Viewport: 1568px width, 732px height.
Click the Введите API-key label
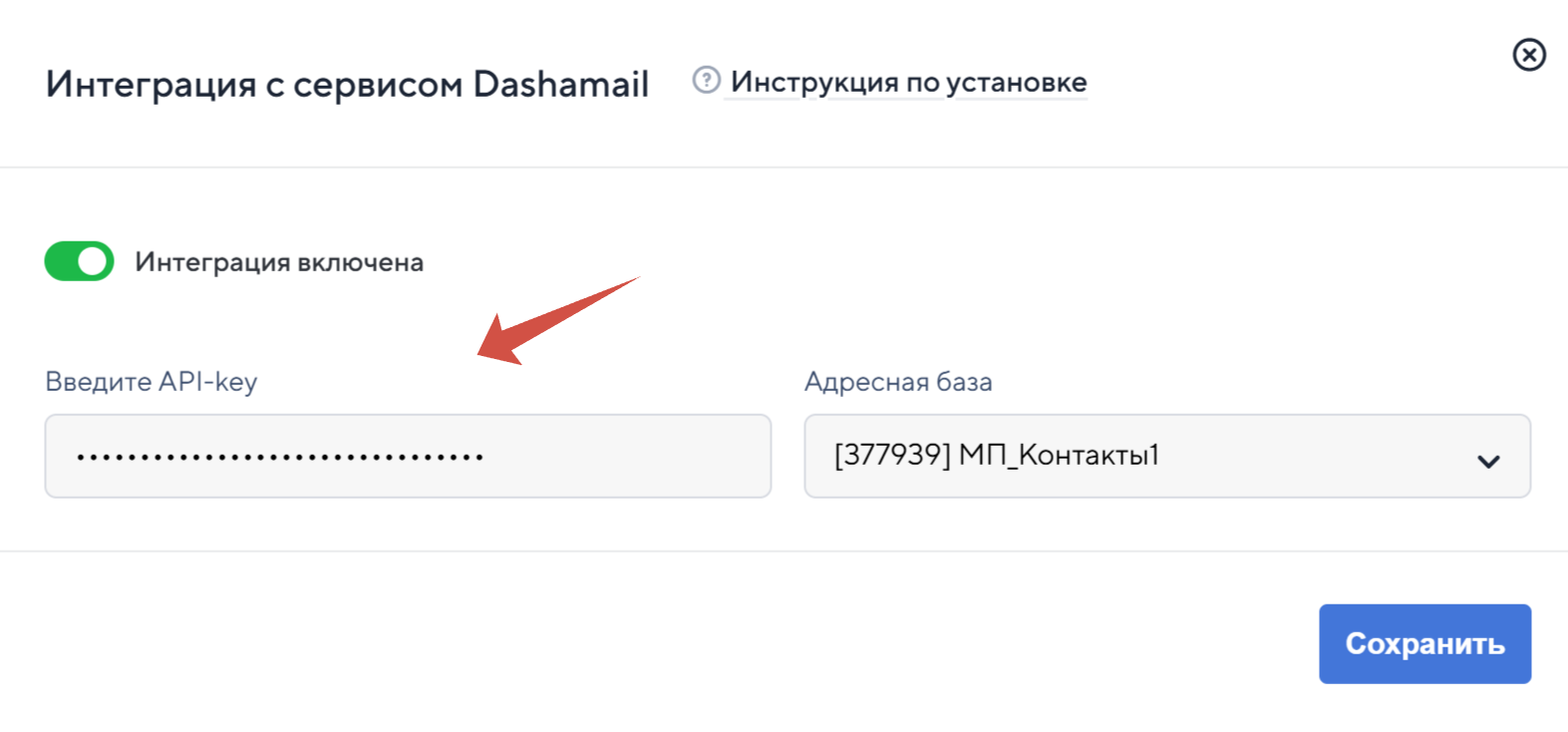click(152, 382)
